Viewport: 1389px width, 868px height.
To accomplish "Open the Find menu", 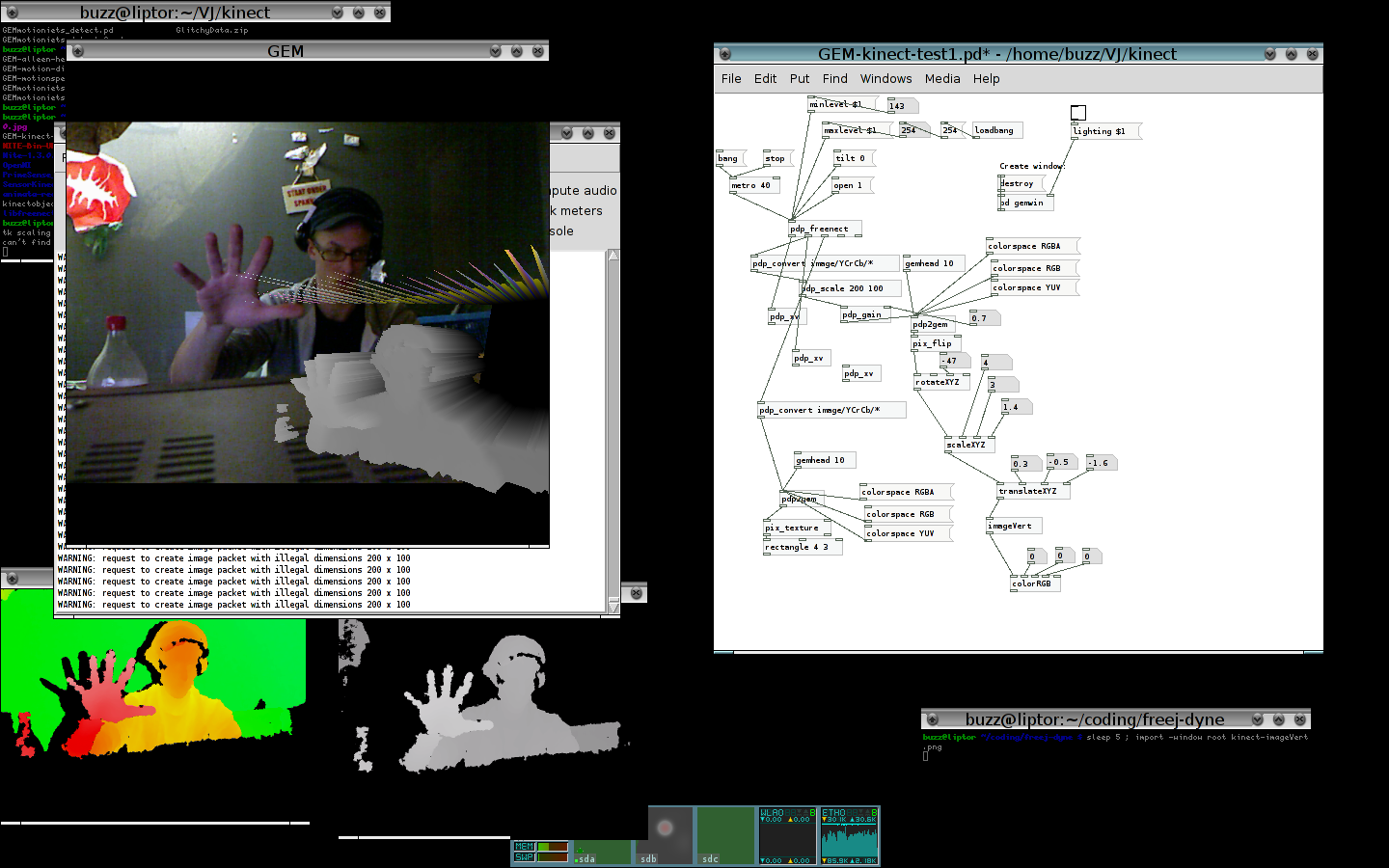I will point(835,79).
